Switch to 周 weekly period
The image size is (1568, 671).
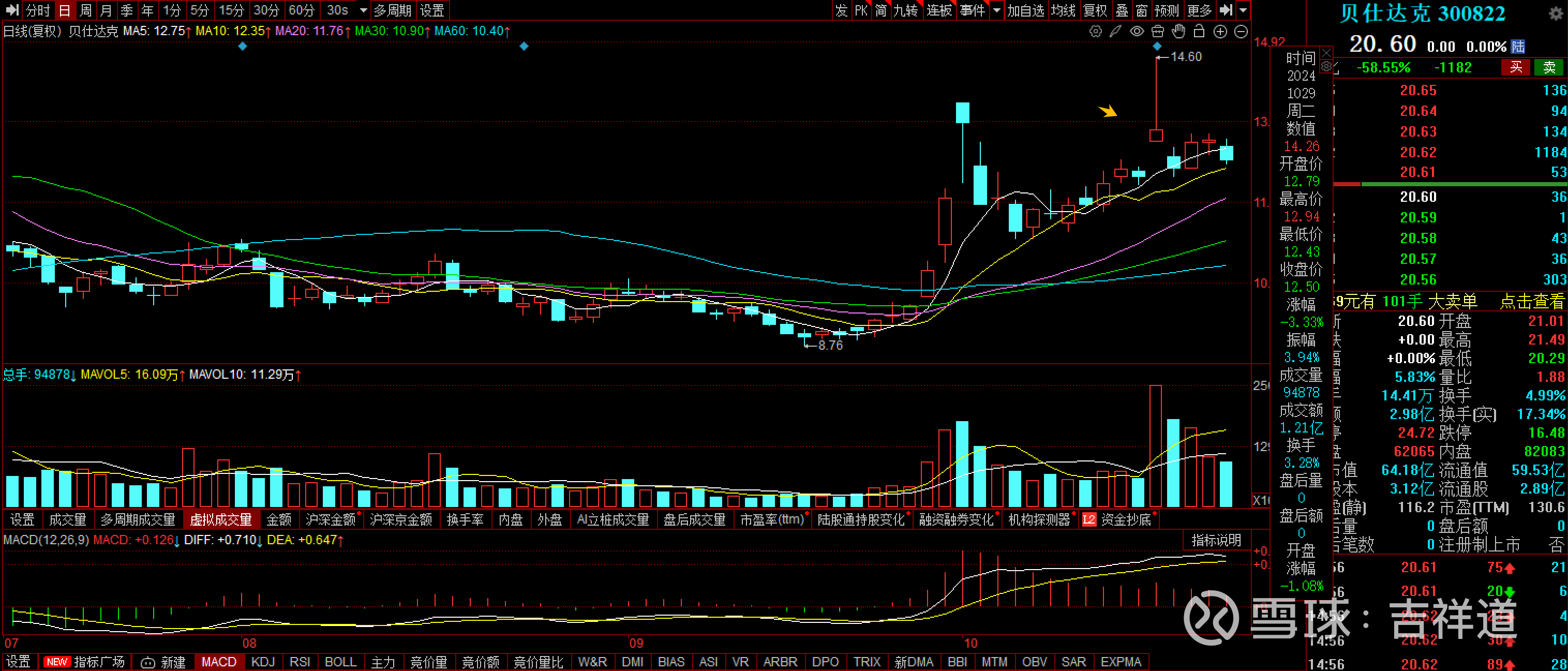[86, 10]
